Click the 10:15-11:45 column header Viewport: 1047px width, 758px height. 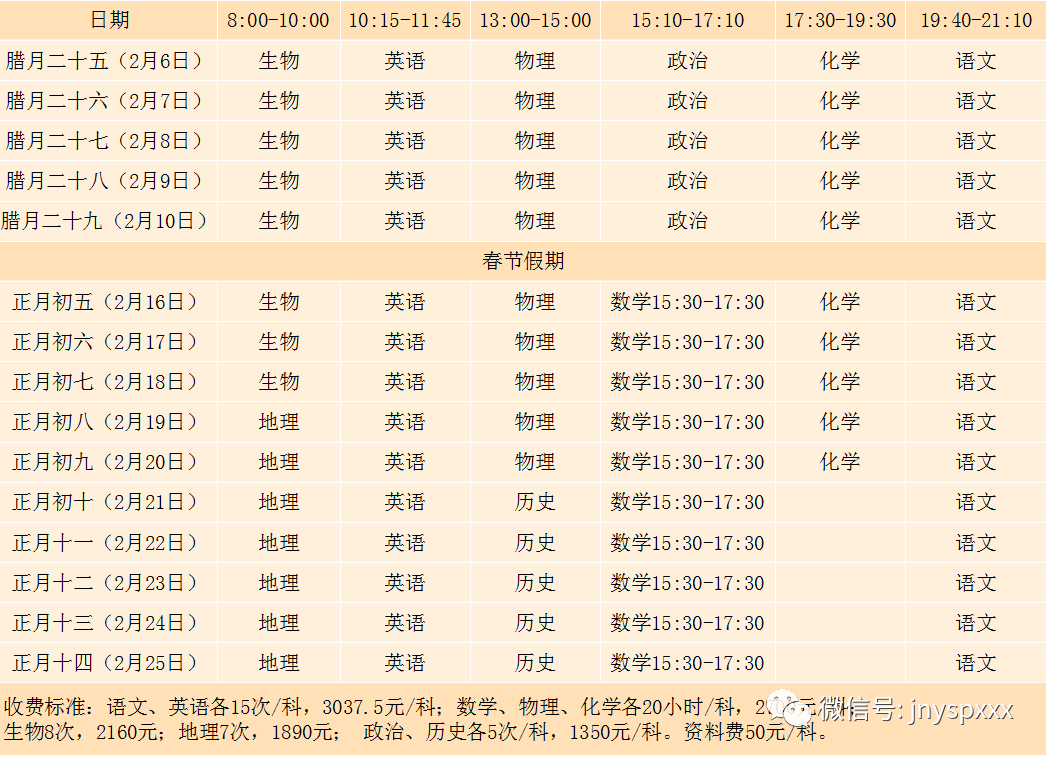click(x=405, y=20)
